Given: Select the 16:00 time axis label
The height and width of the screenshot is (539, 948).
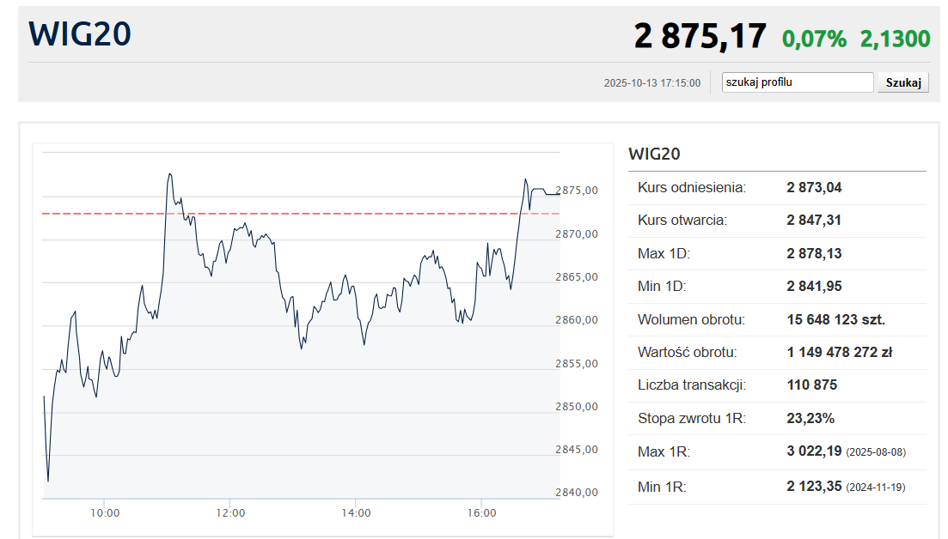Looking at the screenshot, I should [x=482, y=513].
